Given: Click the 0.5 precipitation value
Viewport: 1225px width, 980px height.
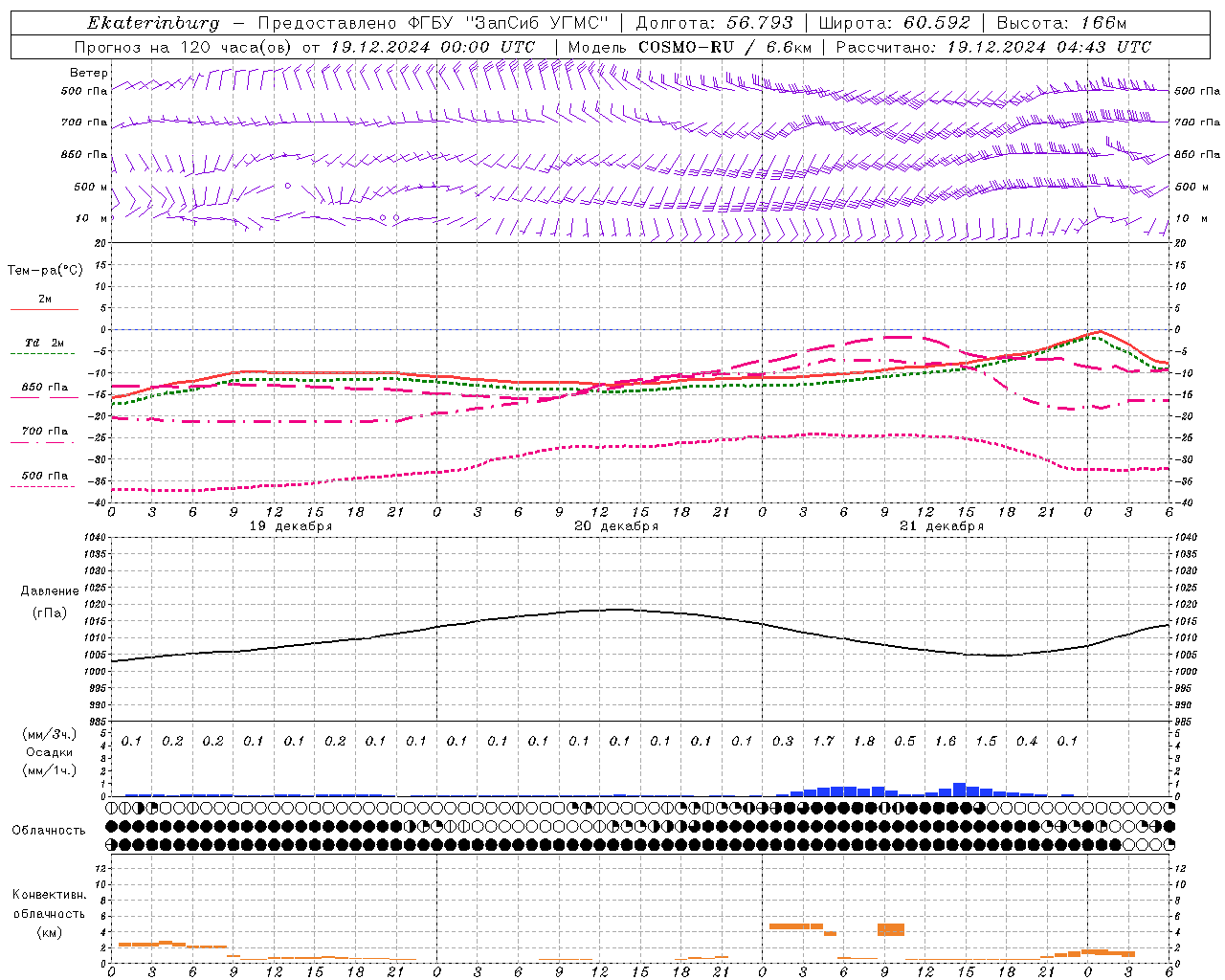Looking at the screenshot, I should coord(904,741).
